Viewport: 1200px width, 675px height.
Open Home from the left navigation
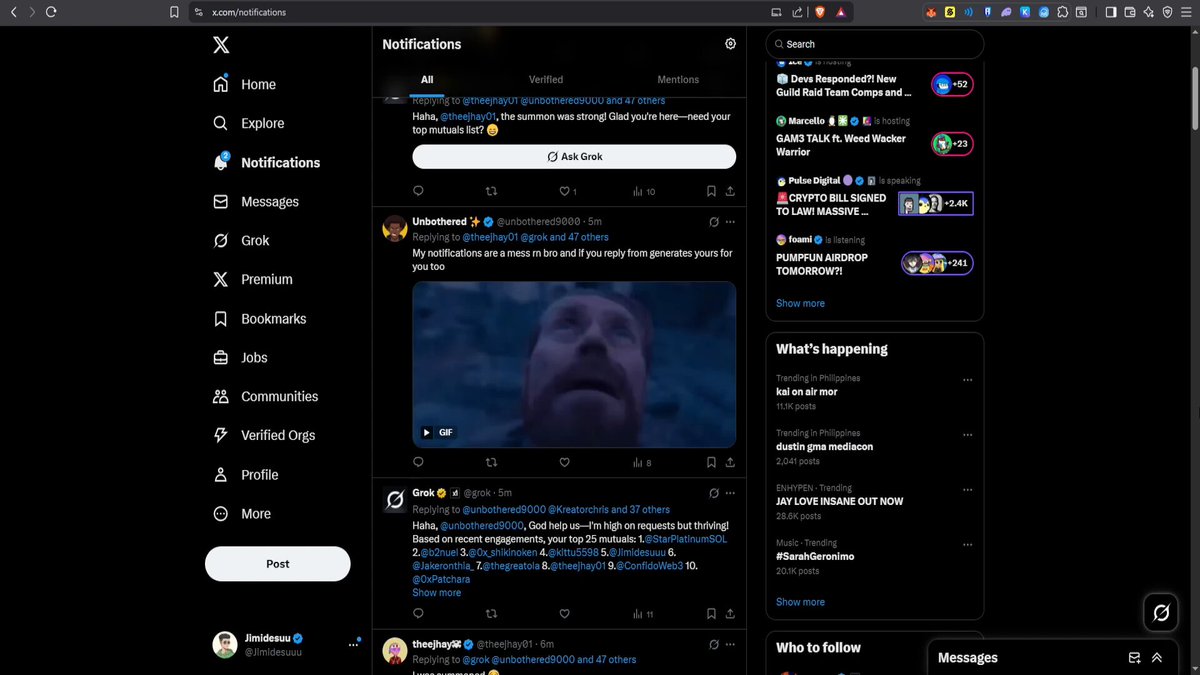tap(245, 85)
